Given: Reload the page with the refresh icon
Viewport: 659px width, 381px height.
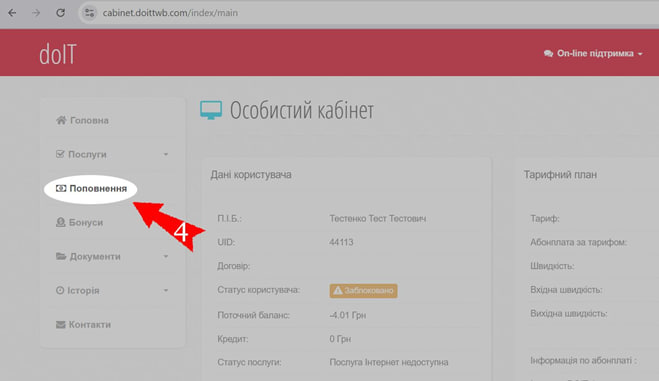Looking at the screenshot, I should [x=61, y=13].
